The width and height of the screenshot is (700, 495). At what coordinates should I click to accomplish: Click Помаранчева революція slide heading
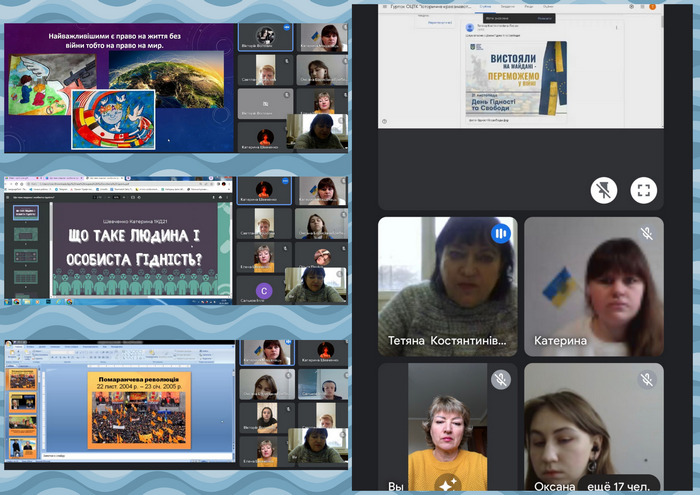click(x=138, y=379)
